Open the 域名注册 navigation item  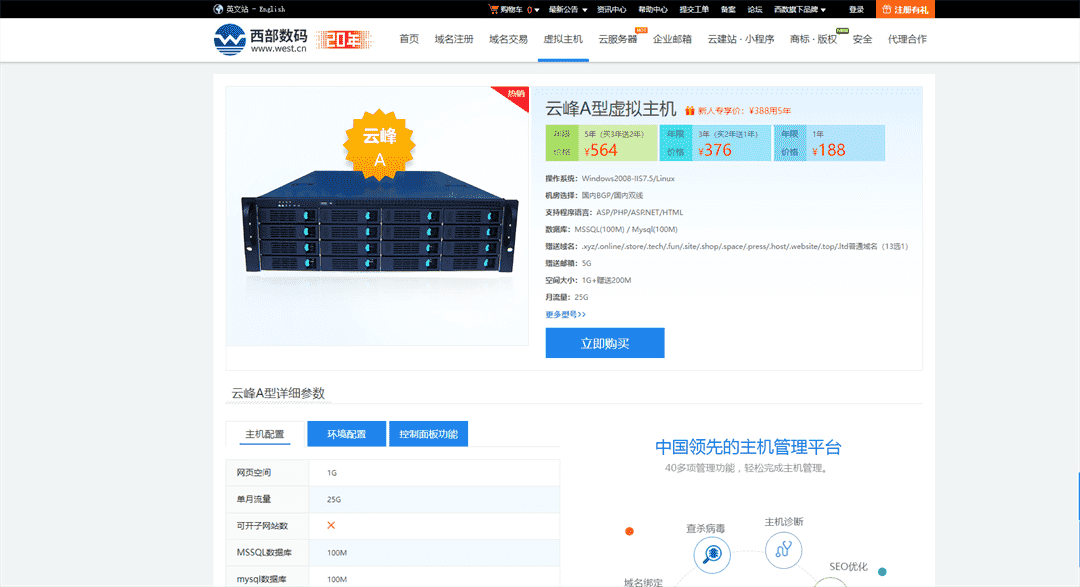coord(454,39)
